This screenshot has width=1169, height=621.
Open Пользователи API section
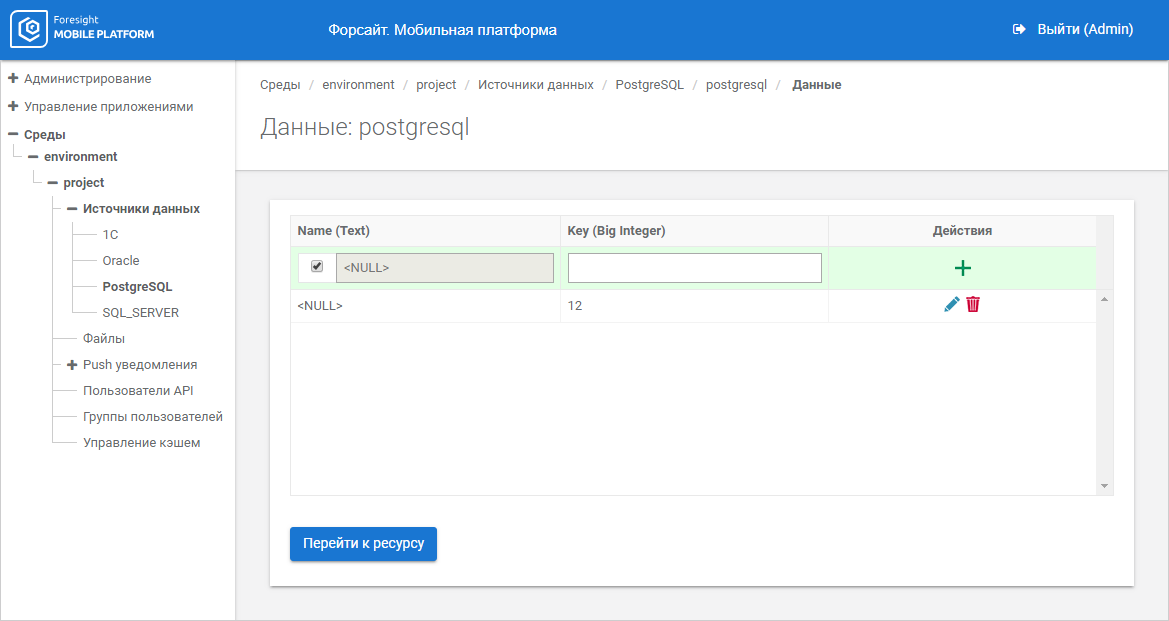pos(138,391)
